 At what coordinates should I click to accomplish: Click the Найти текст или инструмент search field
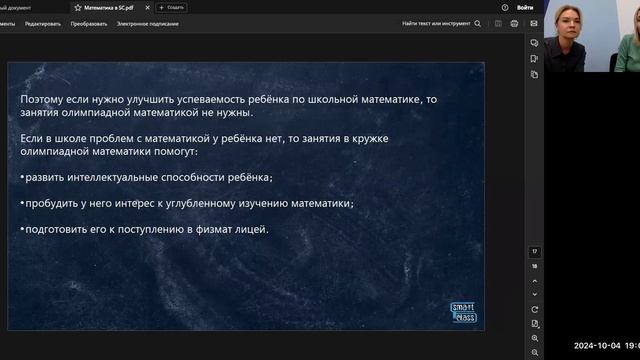pyautogui.click(x=436, y=24)
